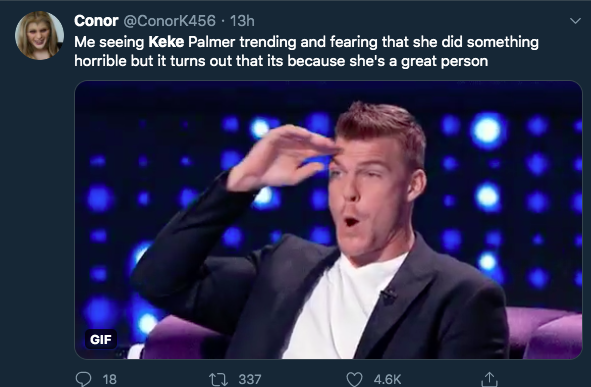
Task: Click the bold Keke word in the tweet
Action: coord(166,42)
